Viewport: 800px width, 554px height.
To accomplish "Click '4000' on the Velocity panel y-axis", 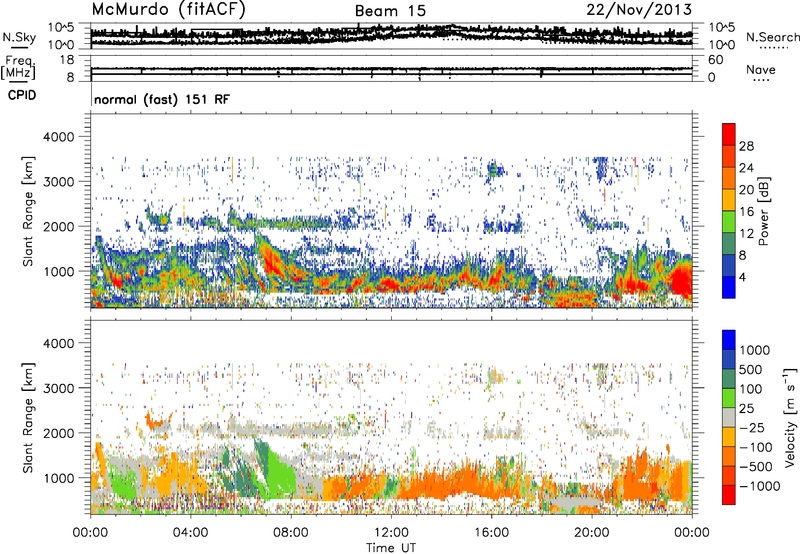I will 59,343.
